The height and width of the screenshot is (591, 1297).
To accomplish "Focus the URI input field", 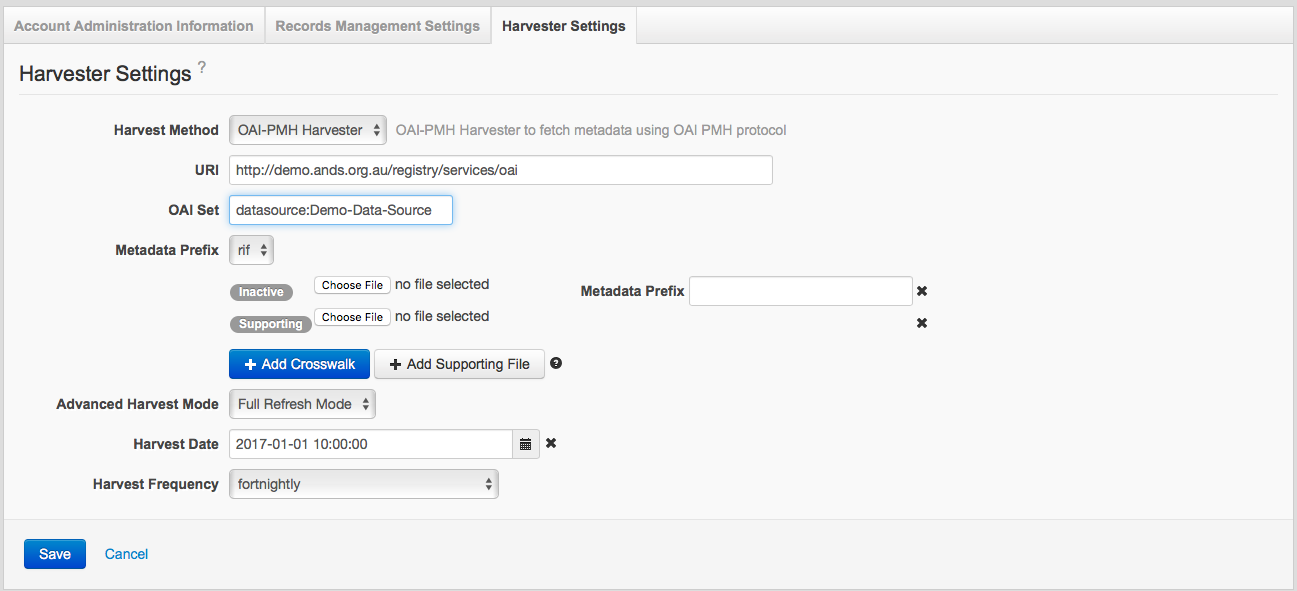I will point(500,170).
